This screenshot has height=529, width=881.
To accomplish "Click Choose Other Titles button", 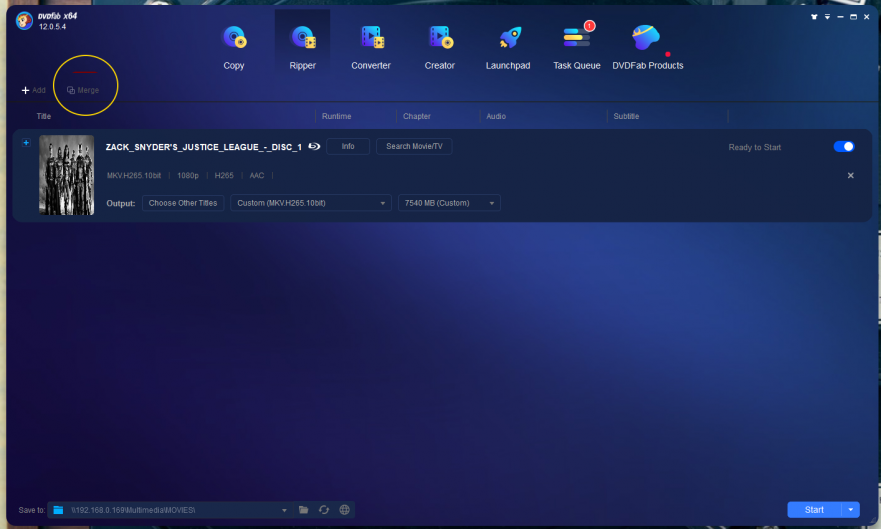I will click(183, 203).
